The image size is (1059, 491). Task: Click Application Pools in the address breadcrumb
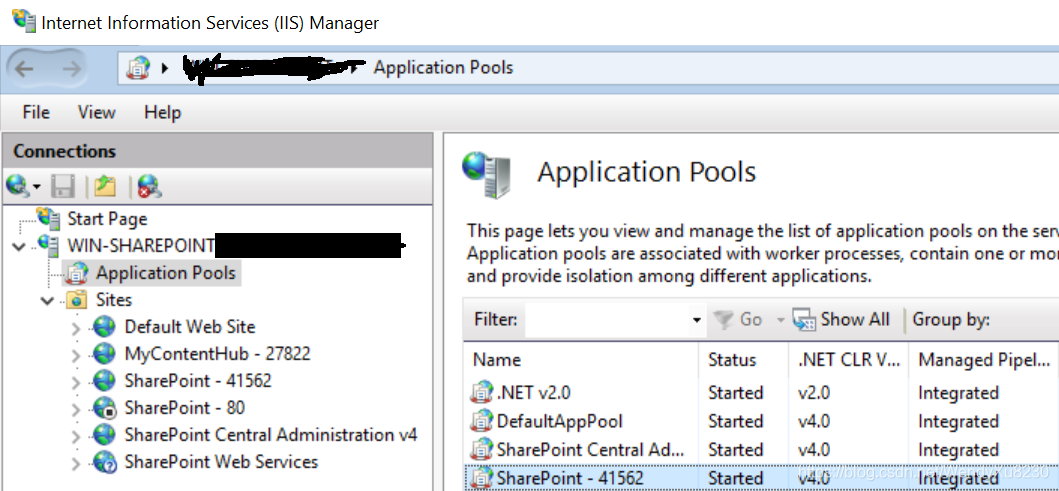coord(444,68)
